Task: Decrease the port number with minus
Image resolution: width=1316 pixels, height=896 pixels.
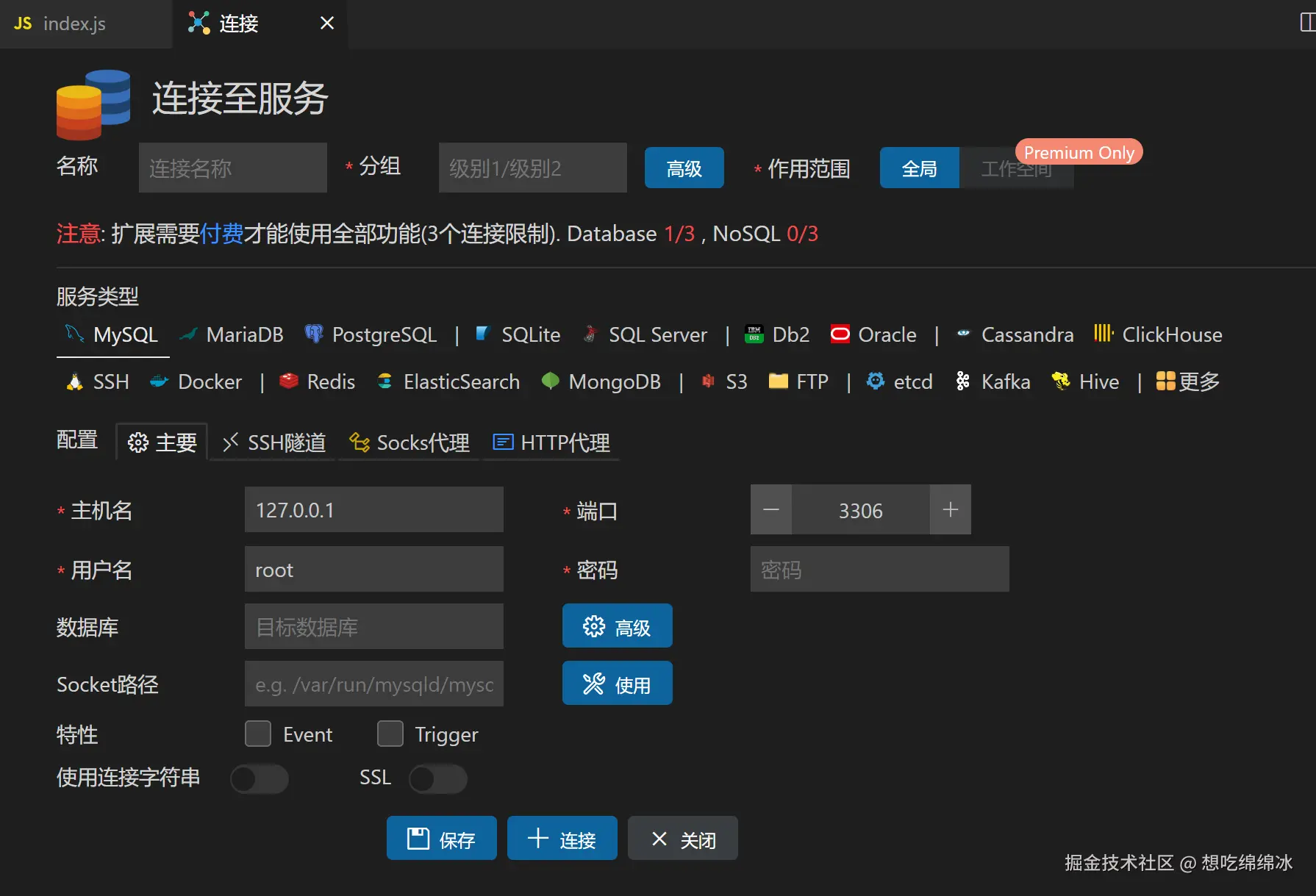Action: coord(771,509)
